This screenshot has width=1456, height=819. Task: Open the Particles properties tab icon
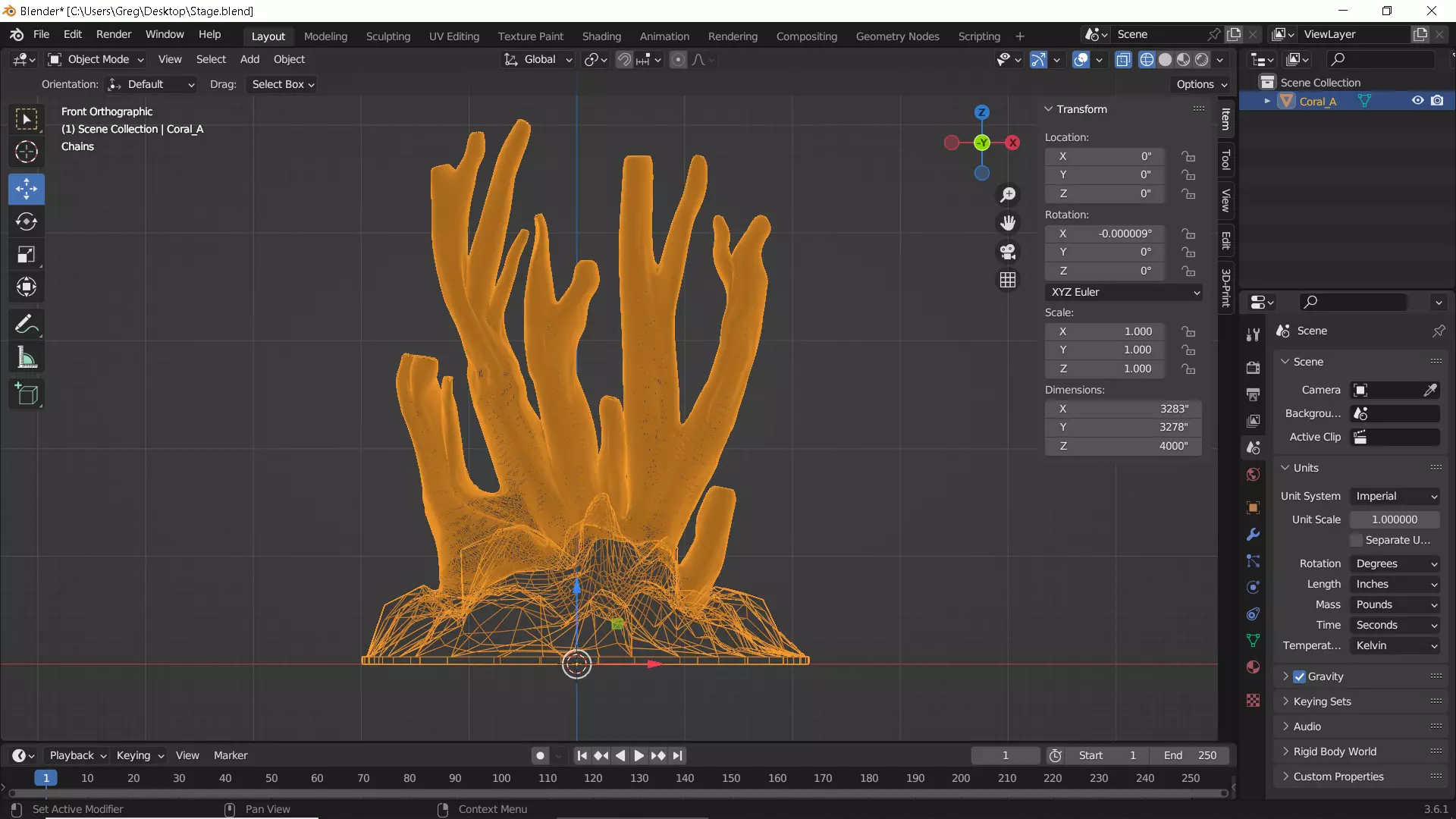coord(1253,561)
